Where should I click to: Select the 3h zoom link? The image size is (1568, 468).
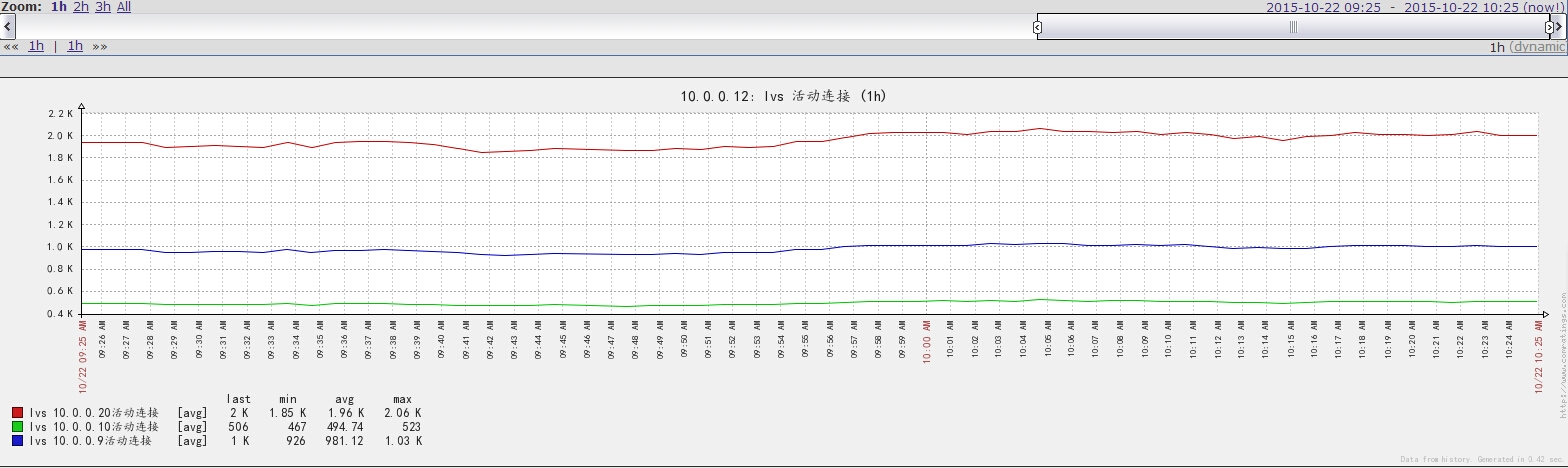[x=103, y=7]
